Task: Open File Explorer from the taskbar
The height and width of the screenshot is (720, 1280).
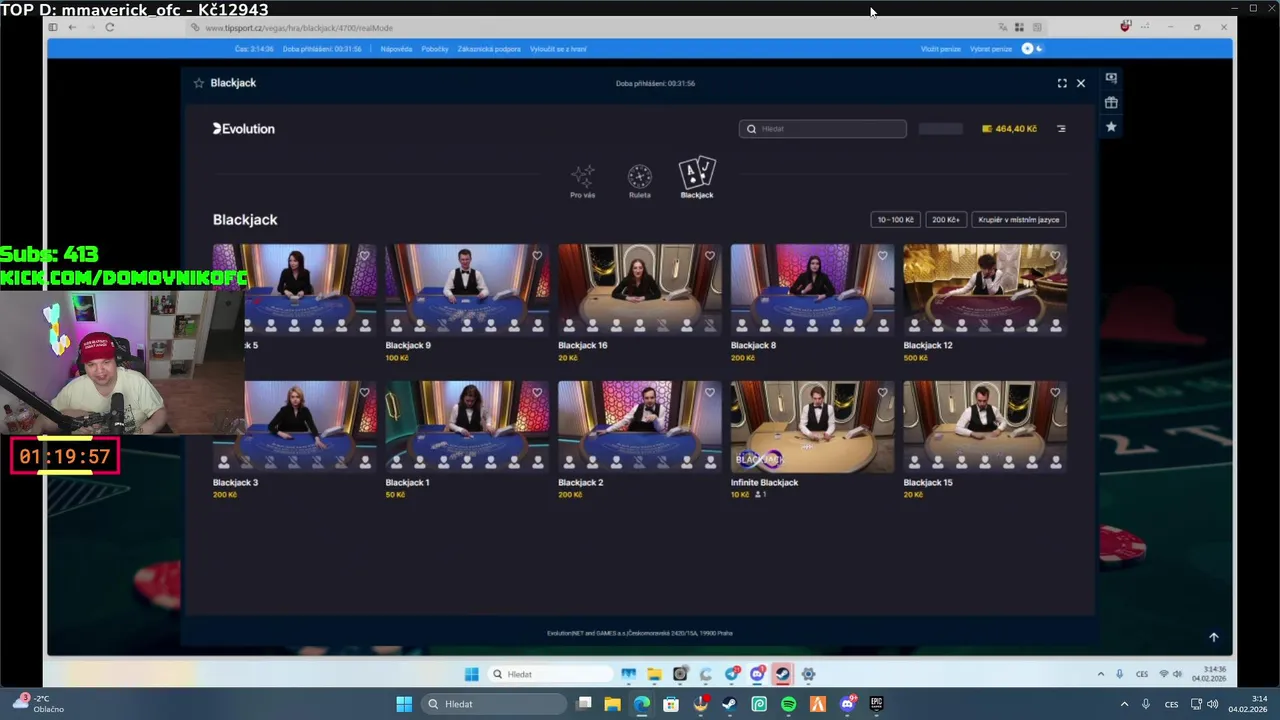Action: pyautogui.click(x=612, y=704)
